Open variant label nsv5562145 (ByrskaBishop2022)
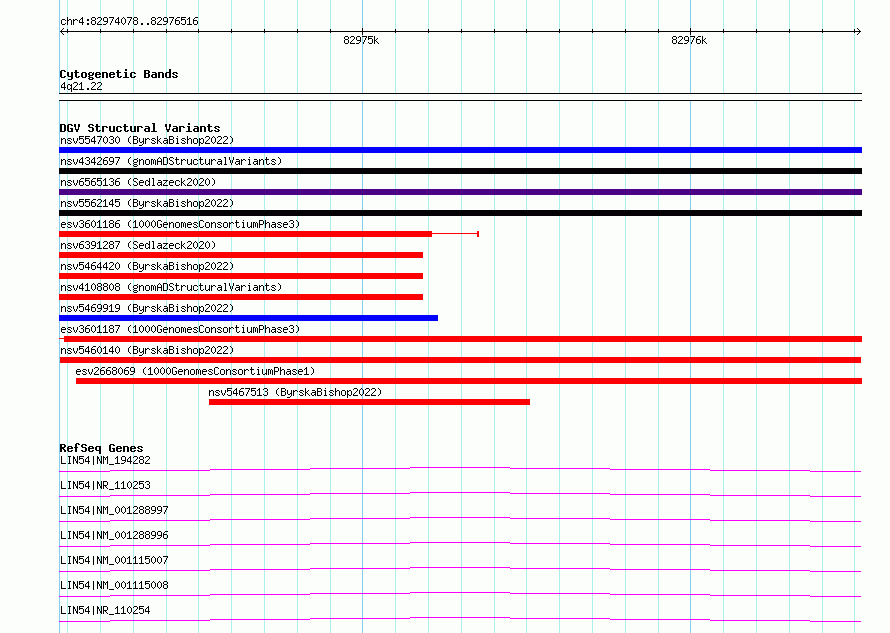The height and width of the screenshot is (633, 890). (147, 203)
